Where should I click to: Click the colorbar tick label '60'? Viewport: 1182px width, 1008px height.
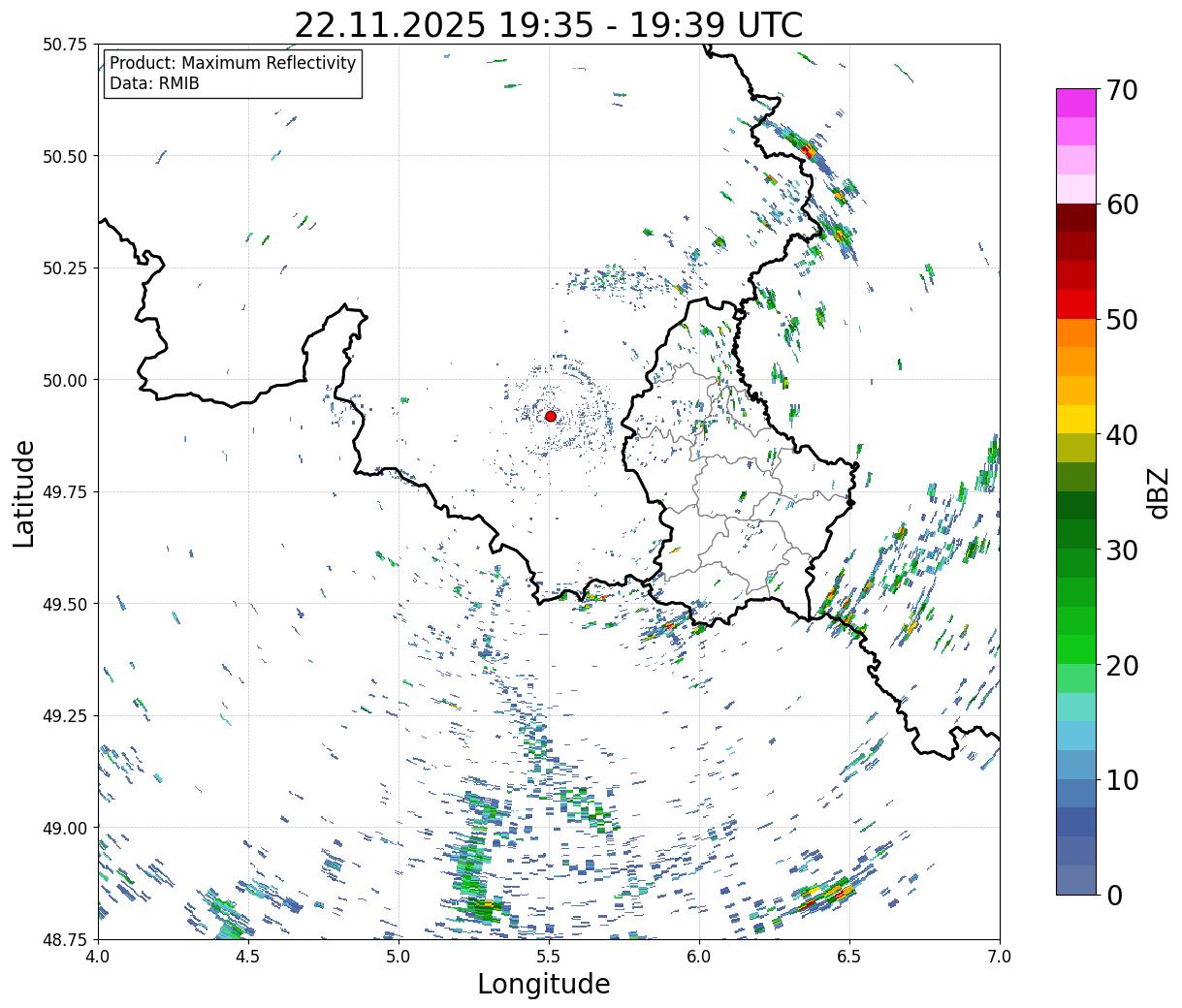(x=1121, y=205)
